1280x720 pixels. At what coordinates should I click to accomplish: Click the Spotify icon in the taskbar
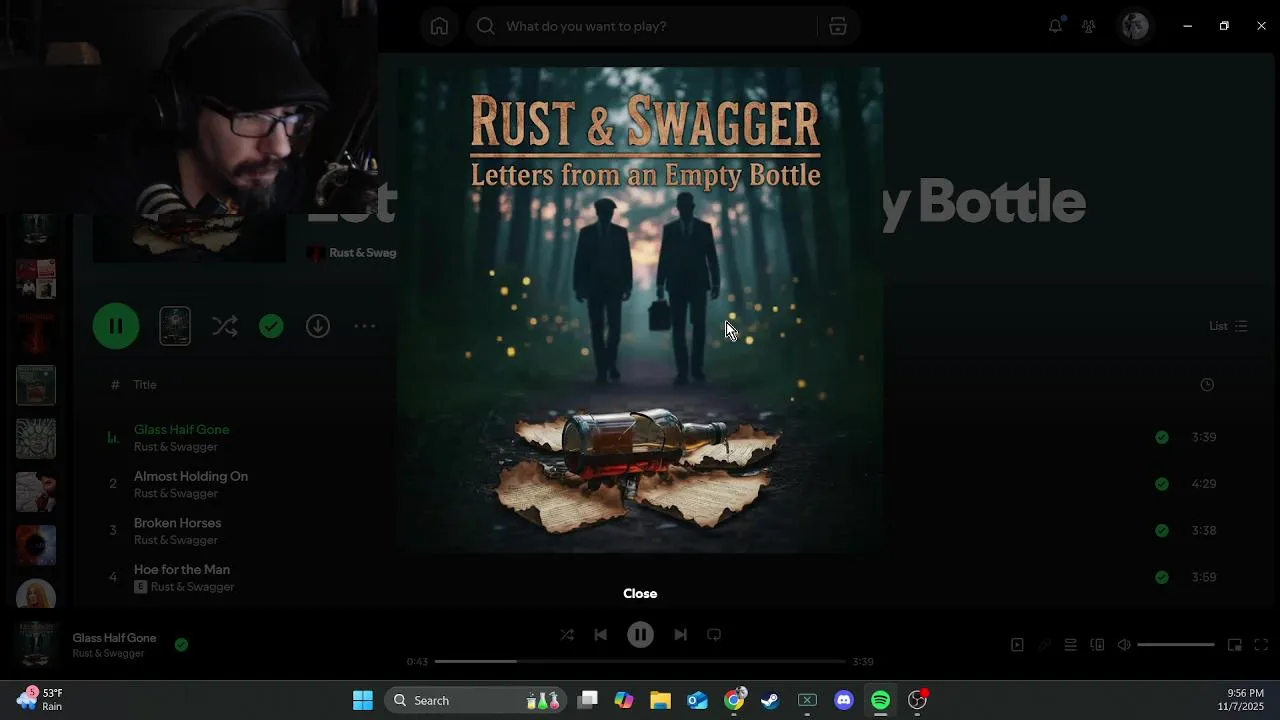[880, 700]
